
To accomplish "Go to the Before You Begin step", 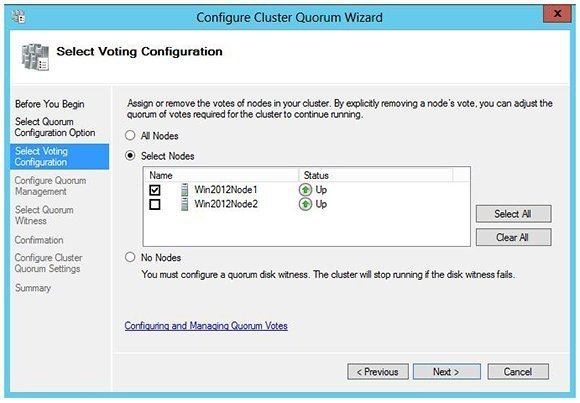I will (50, 104).
